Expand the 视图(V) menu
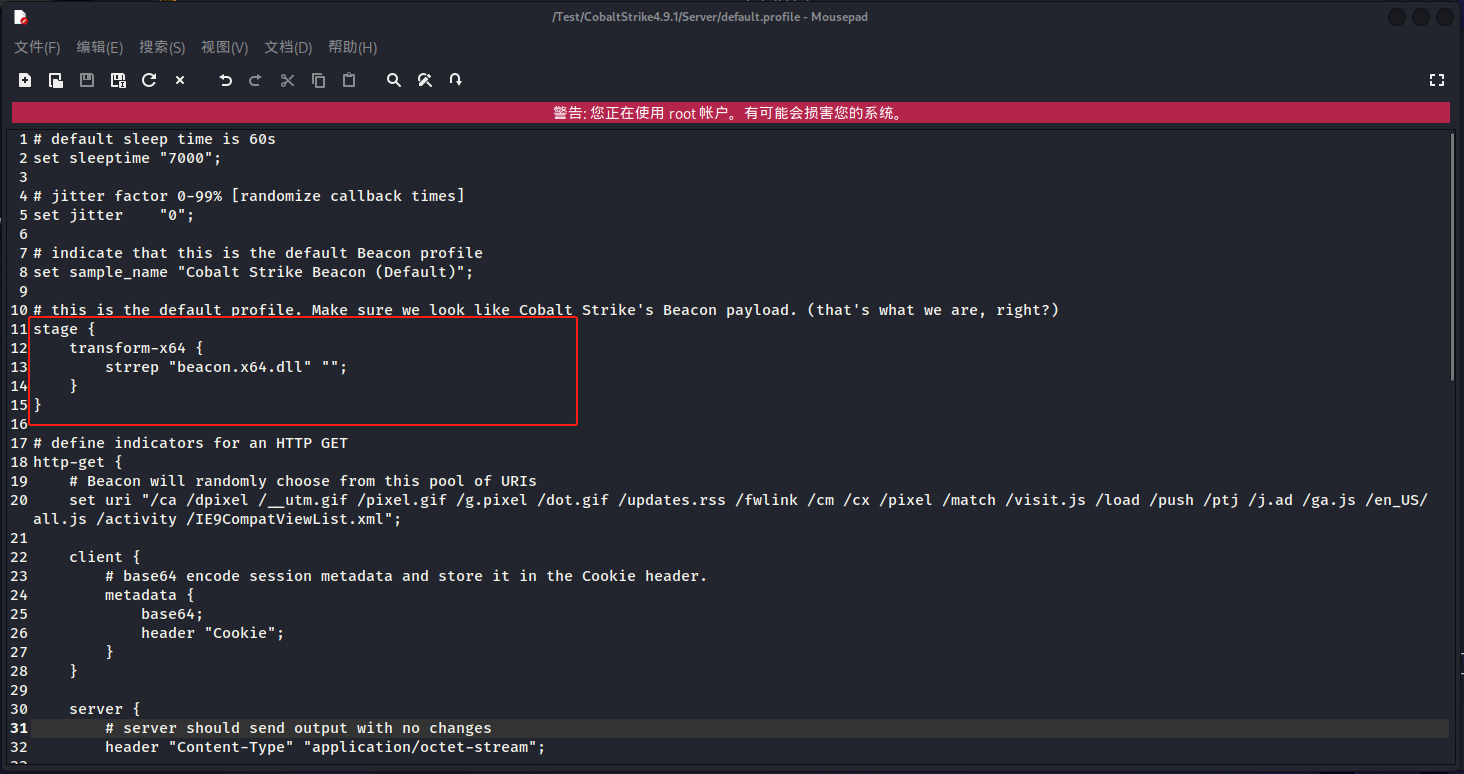The image size is (1464, 774). [x=224, y=47]
